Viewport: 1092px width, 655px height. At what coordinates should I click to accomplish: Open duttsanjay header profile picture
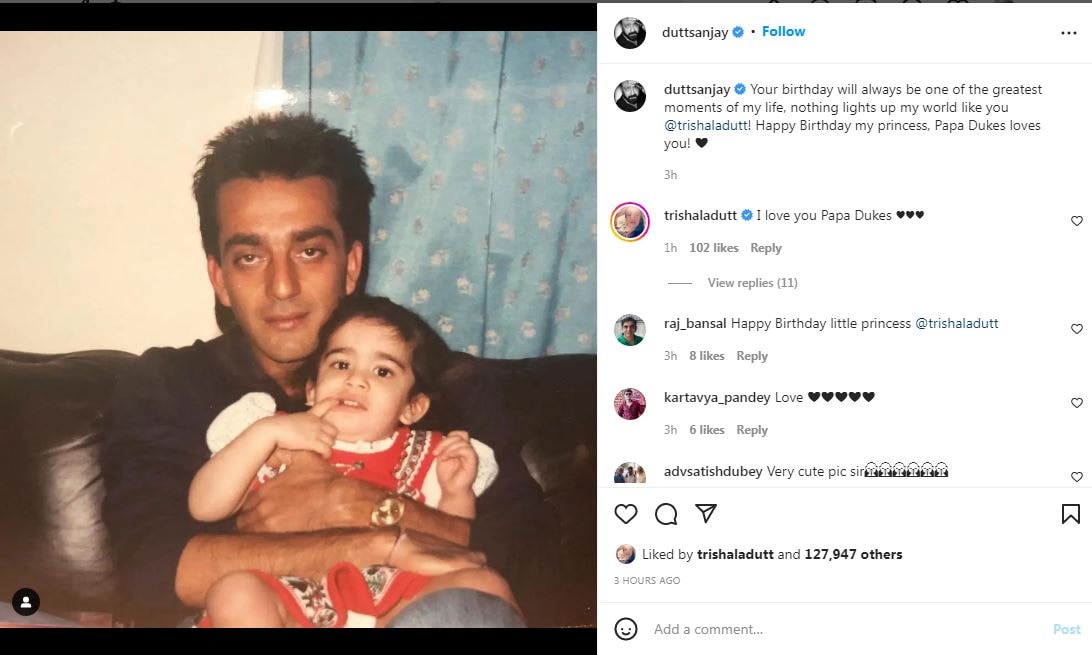click(630, 33)
